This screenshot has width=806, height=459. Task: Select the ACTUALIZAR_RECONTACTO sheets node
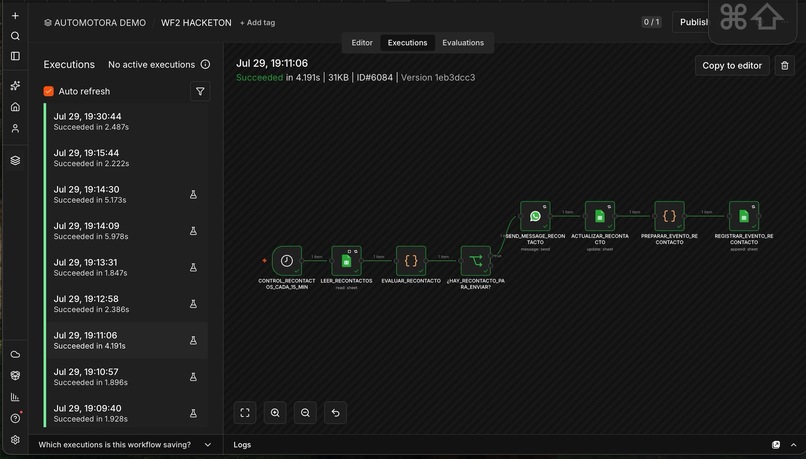pos(599,216)
